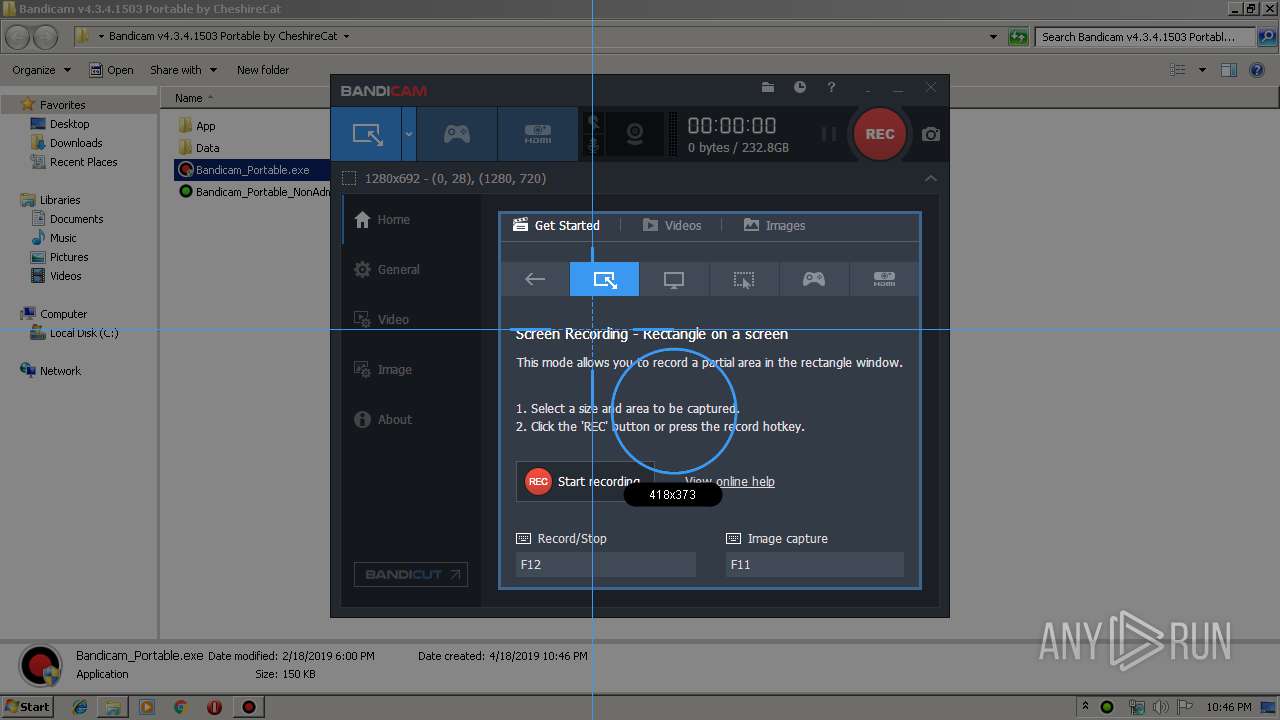Toggle the microphone sound icon

[x=592, y=147]
